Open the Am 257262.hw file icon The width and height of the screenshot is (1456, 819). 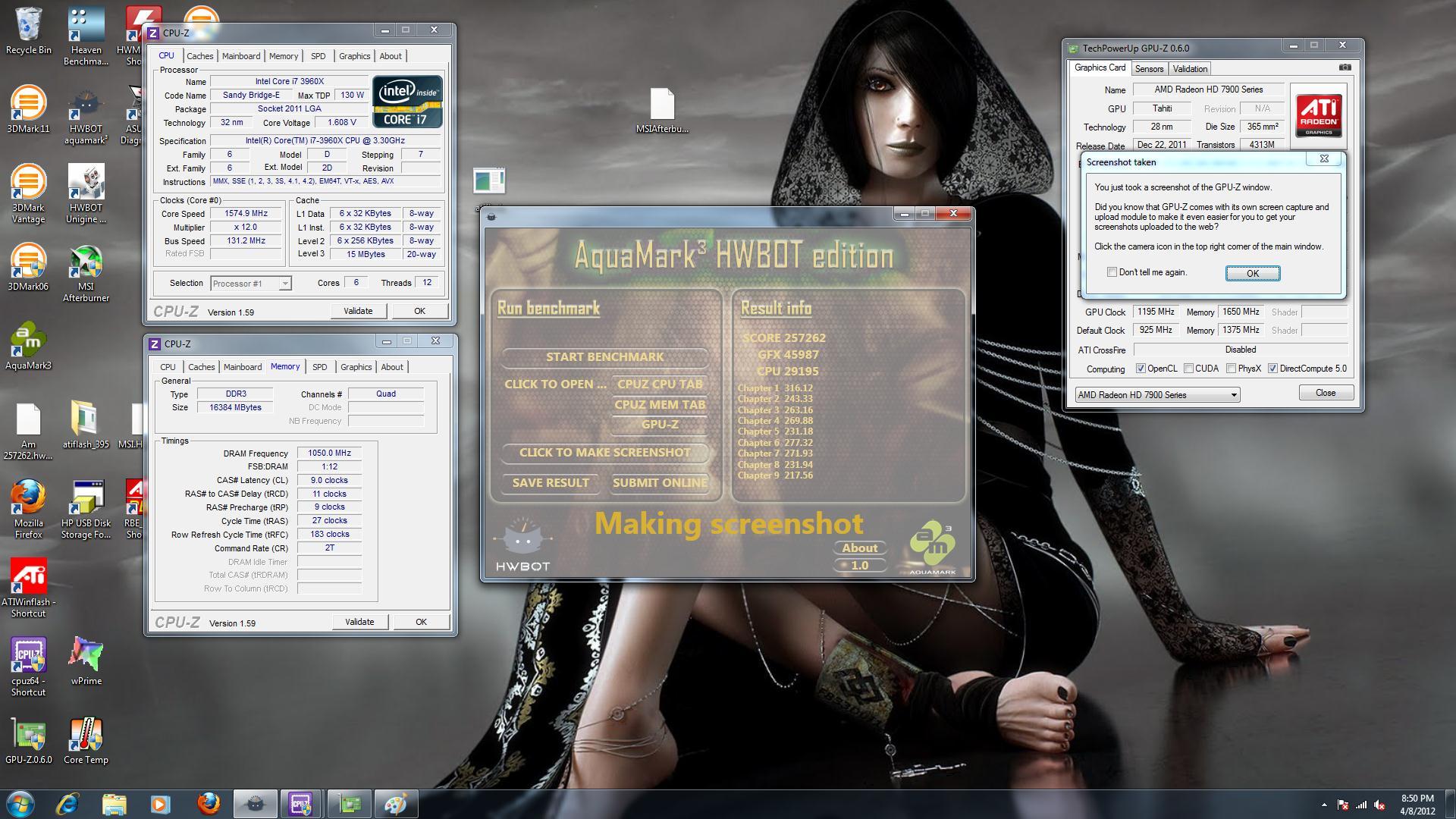click(x=28, y=431)
